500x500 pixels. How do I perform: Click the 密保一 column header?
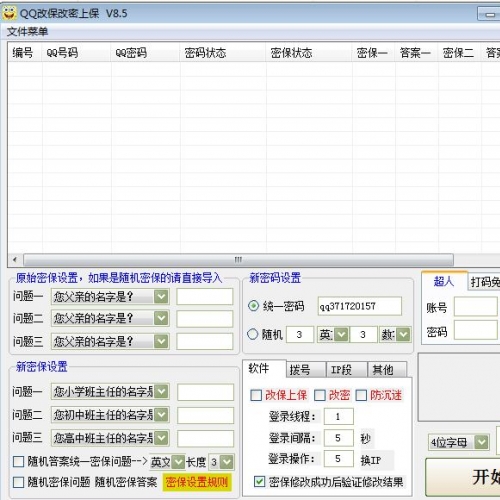click(x=374, y=53)
